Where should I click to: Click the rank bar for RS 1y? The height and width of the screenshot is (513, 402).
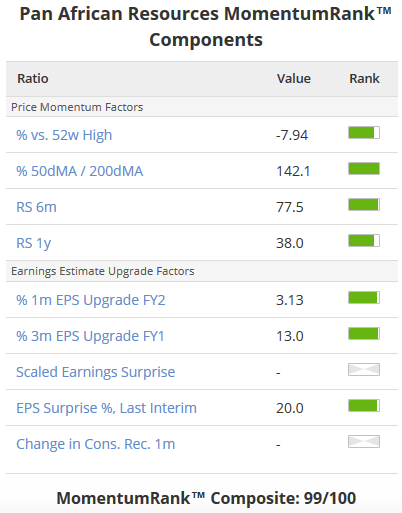364,241
